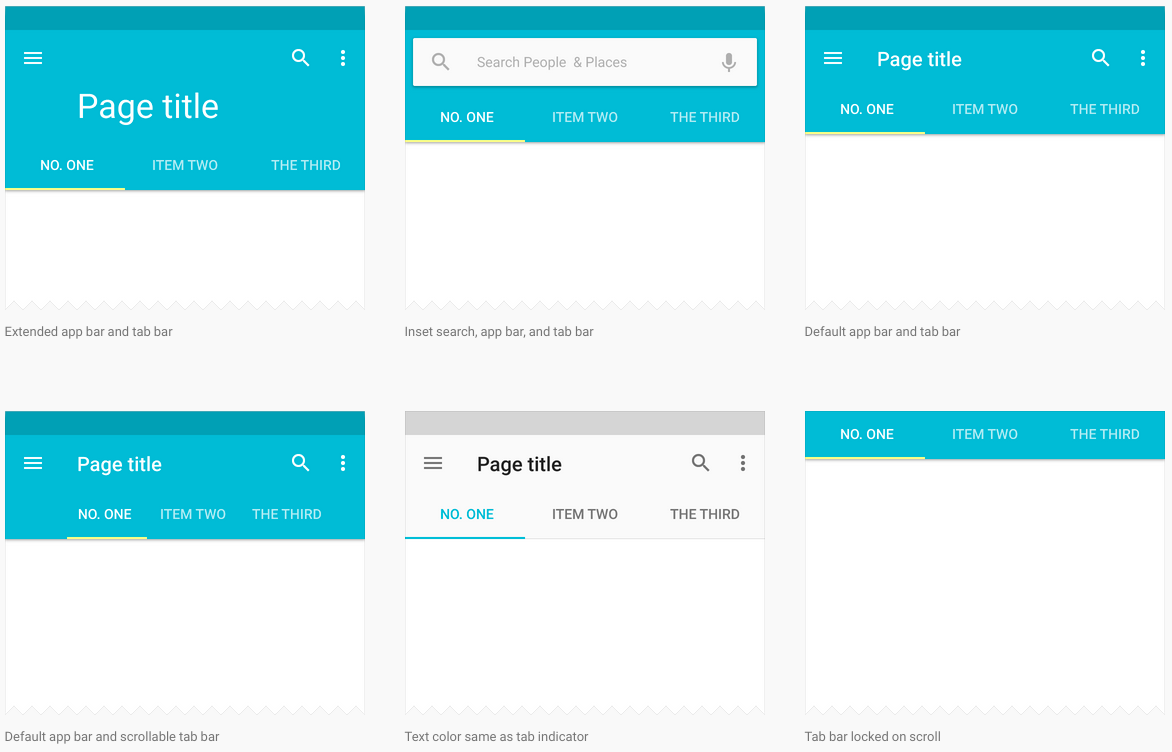Click search icon in Extended app bar example

coord(300,58)
